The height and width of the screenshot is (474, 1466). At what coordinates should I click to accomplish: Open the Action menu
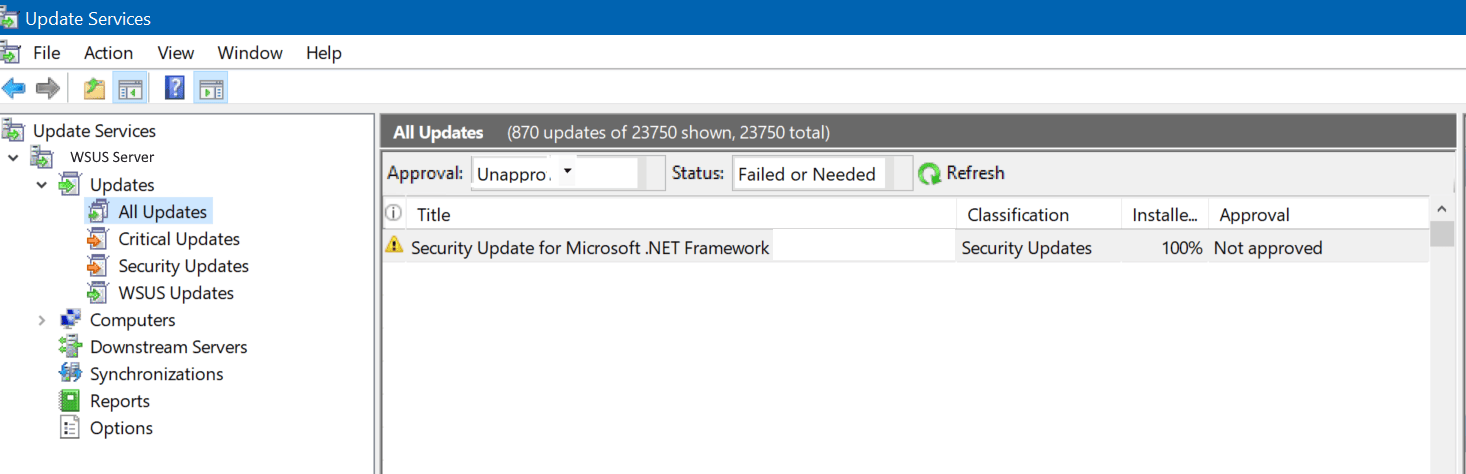pos(108,53)
